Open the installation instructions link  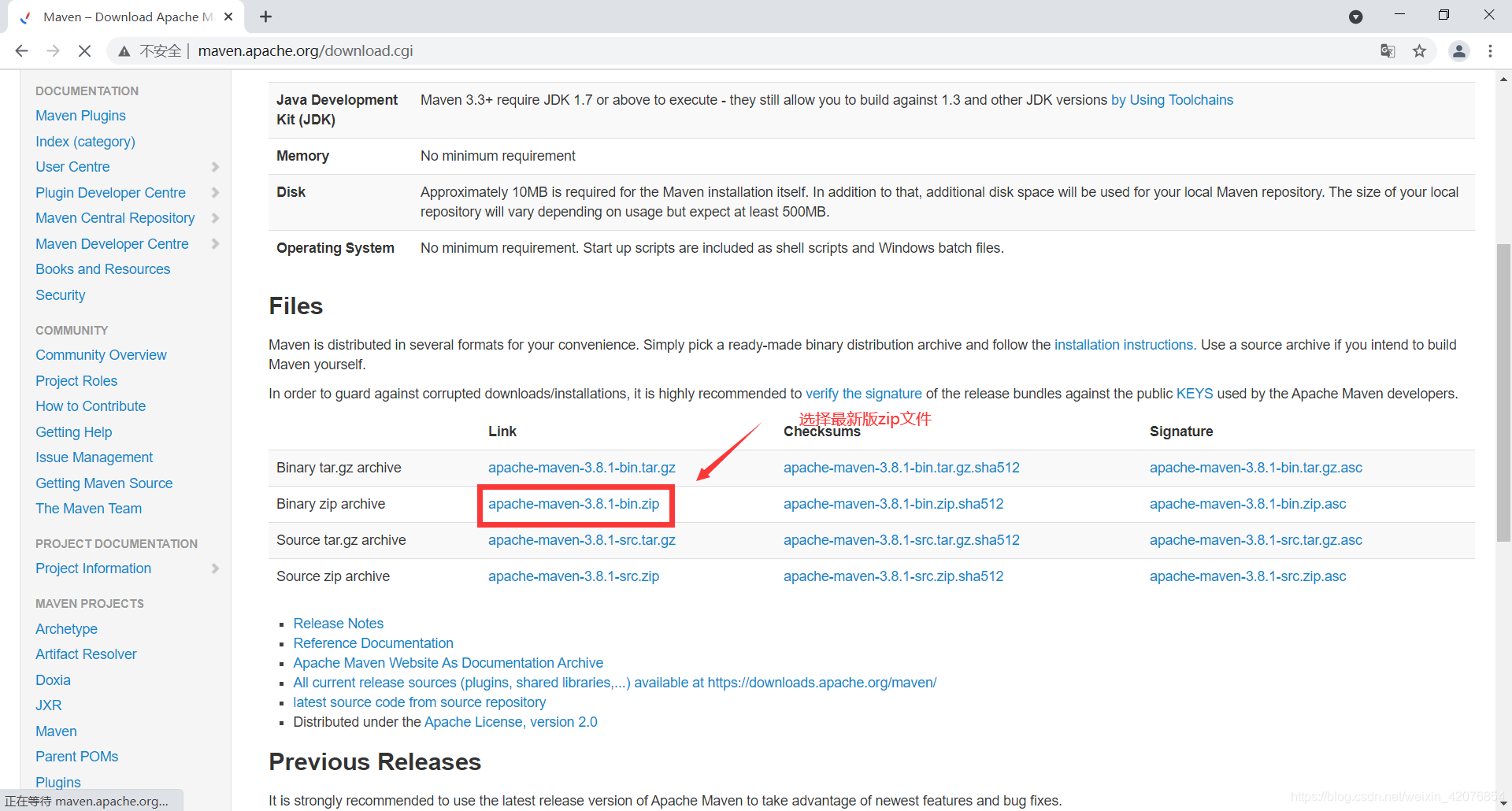tap(1125, 345)
